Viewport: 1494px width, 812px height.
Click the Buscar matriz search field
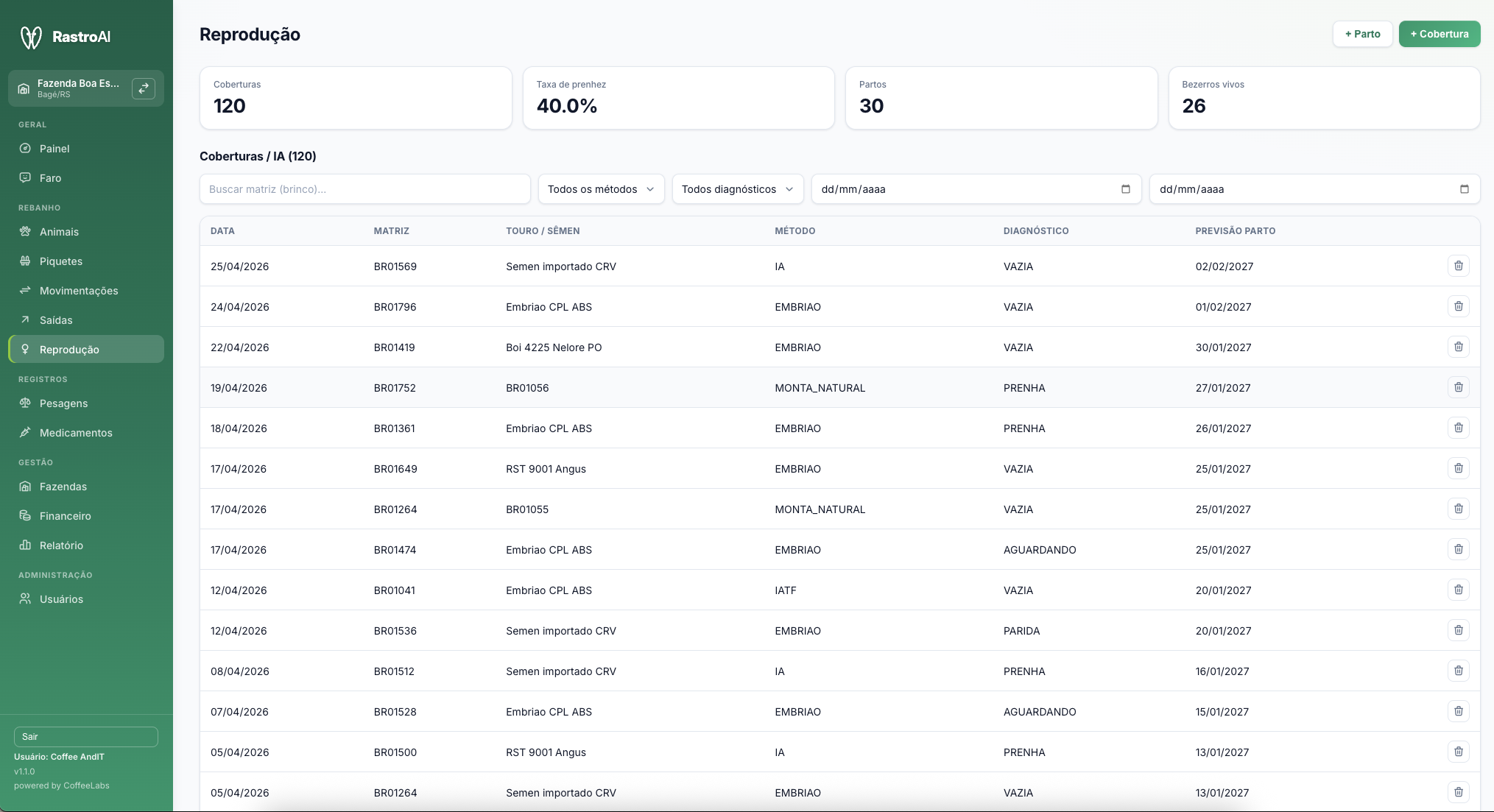tap(365, 189)
